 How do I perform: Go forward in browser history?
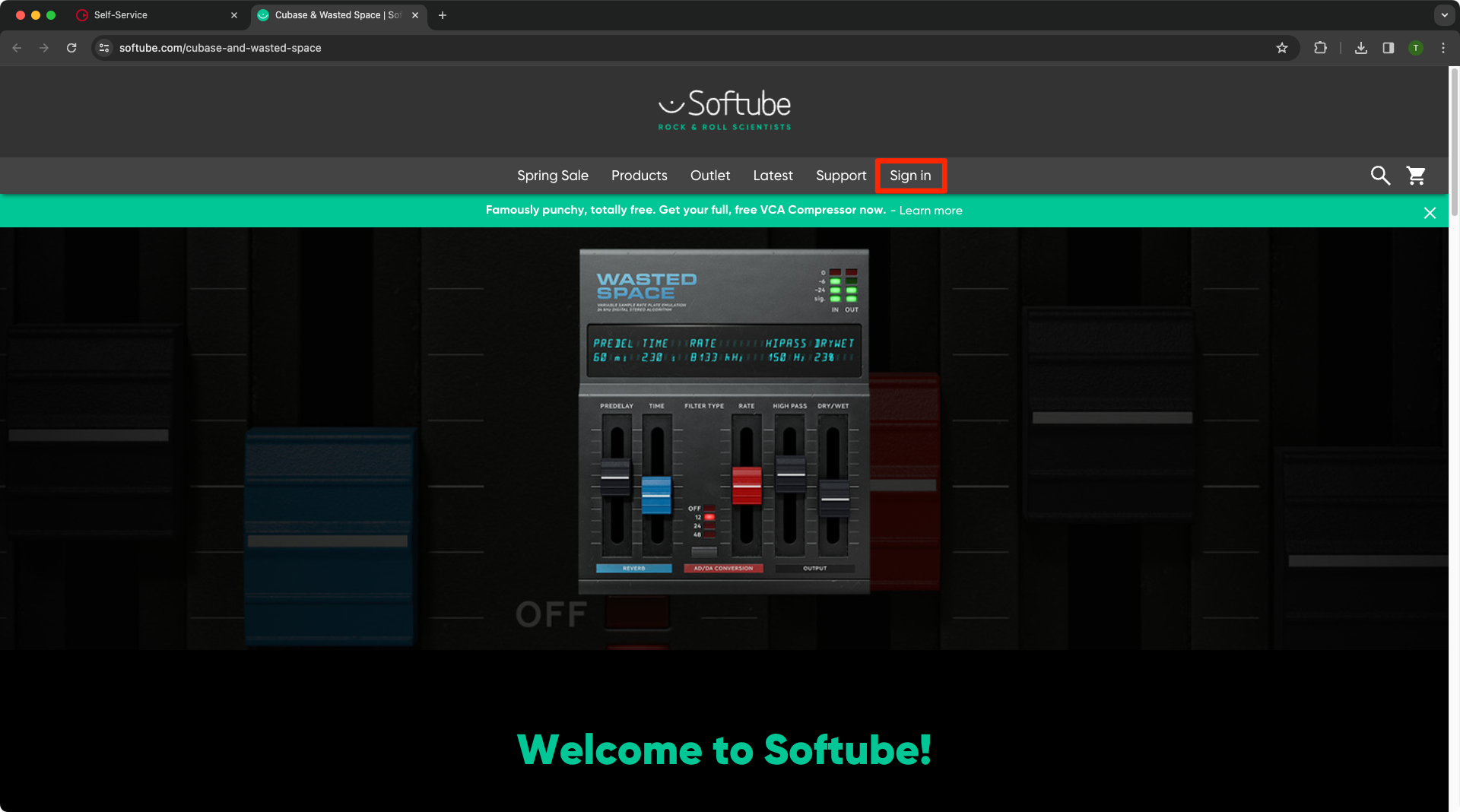[44, 48]
